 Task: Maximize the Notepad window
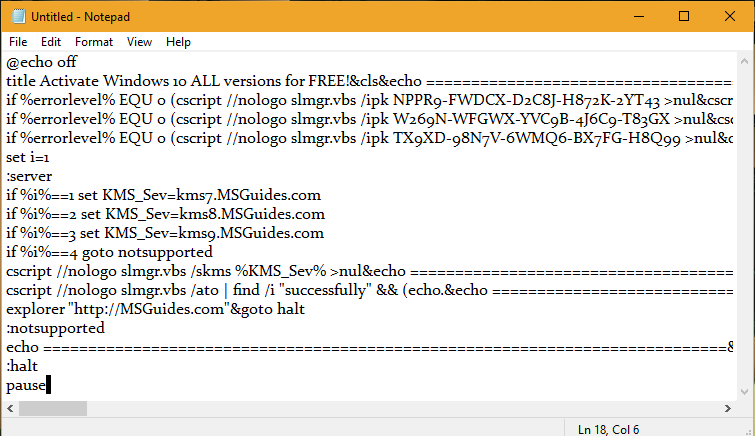[x=684, y=16]
